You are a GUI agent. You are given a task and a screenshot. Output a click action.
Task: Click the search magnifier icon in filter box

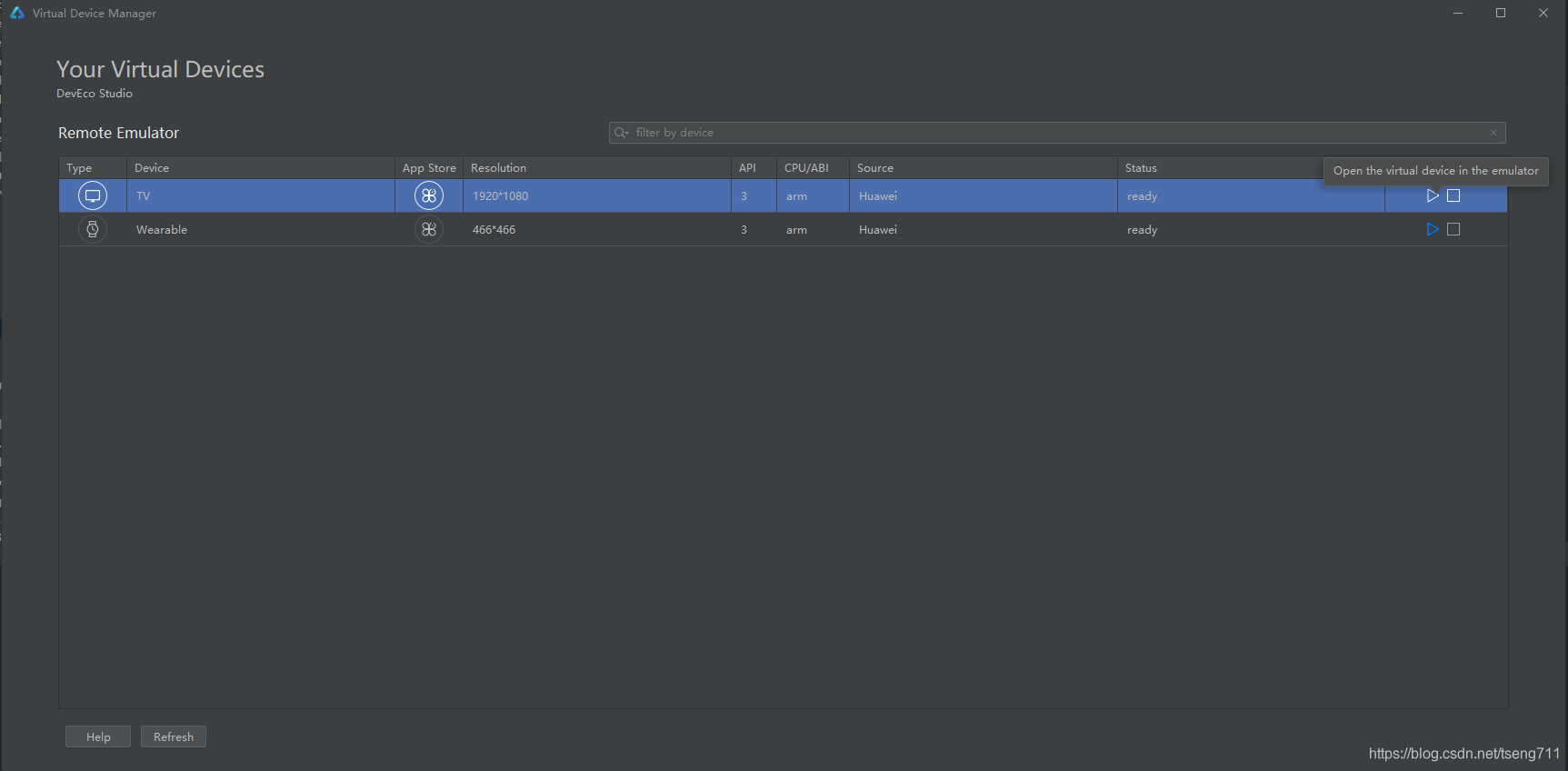[621, 133]
